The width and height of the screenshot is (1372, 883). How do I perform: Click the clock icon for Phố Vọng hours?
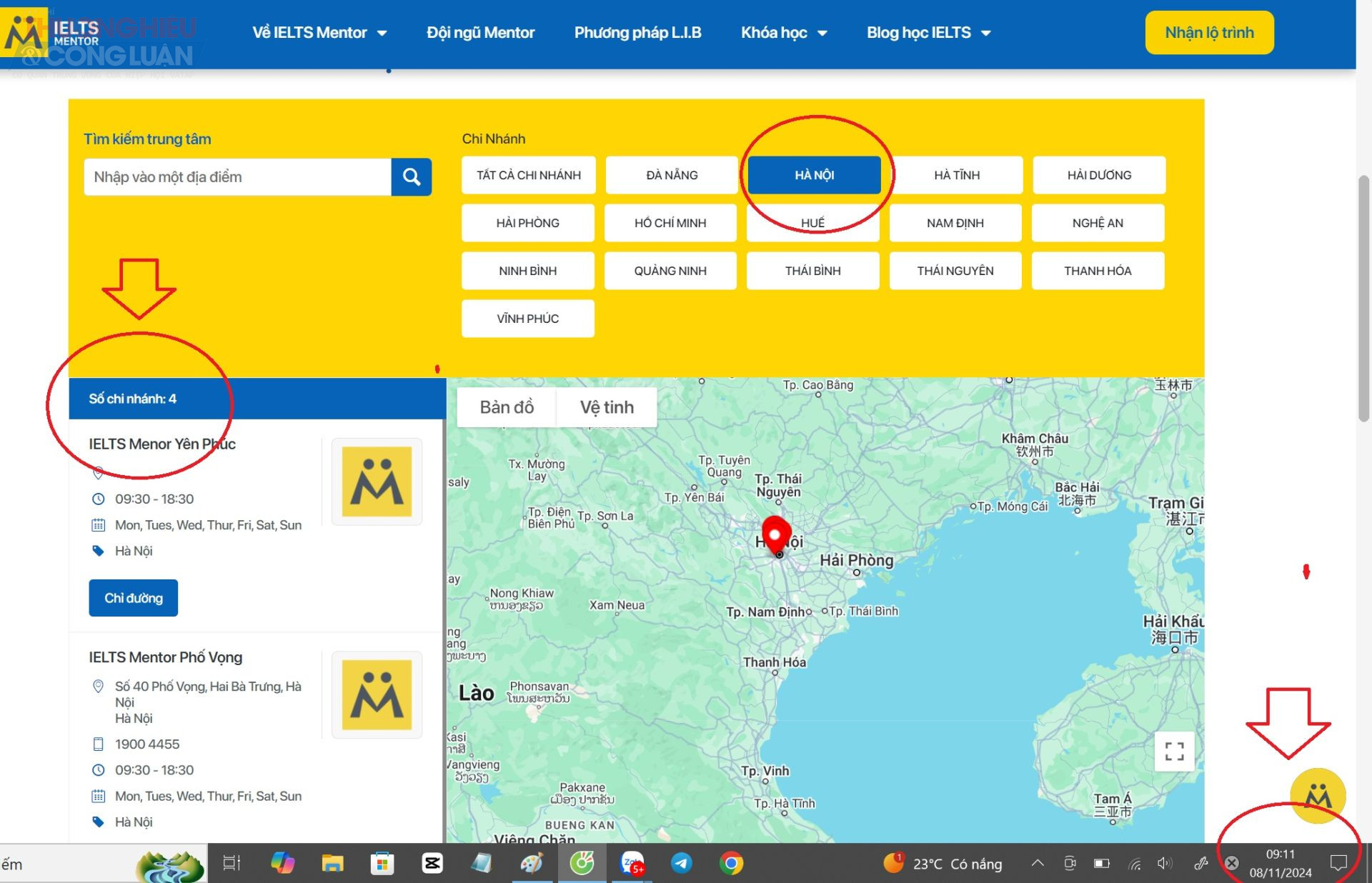point(99,770)
